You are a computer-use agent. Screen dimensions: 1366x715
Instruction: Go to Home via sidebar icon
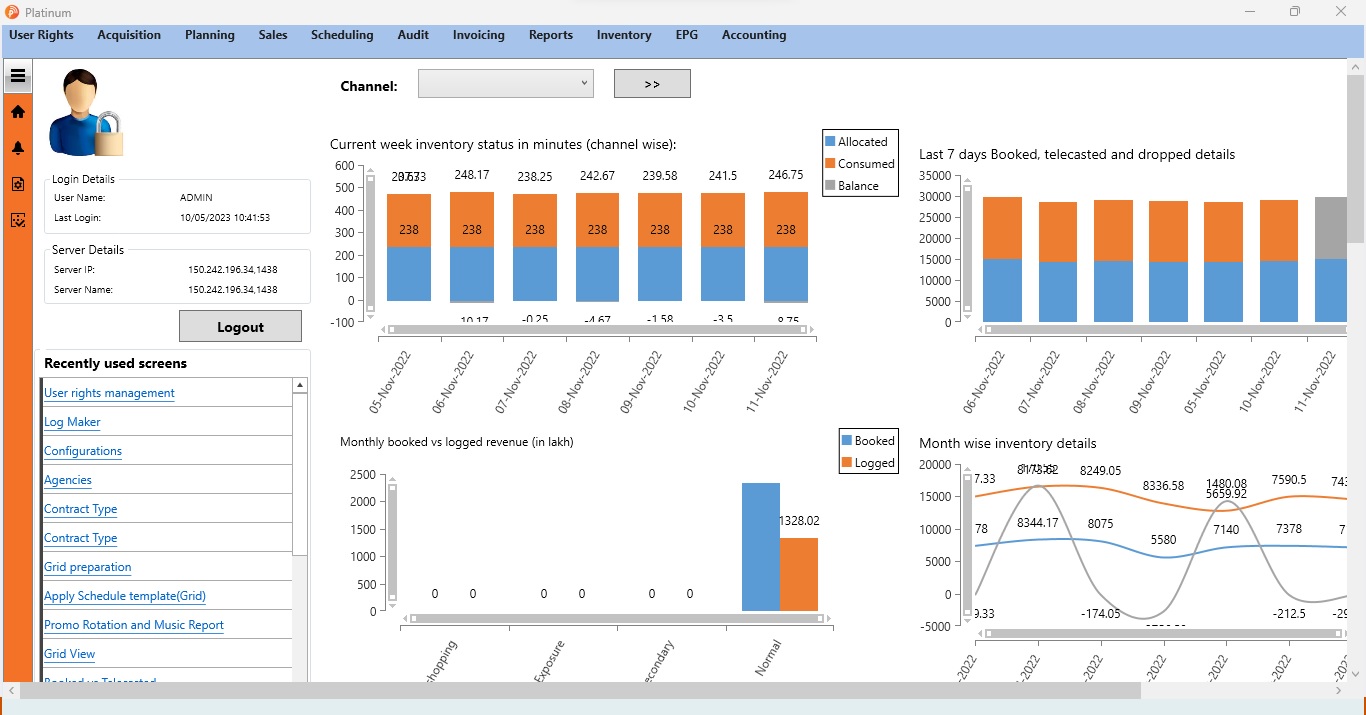[x=18, y=112]
